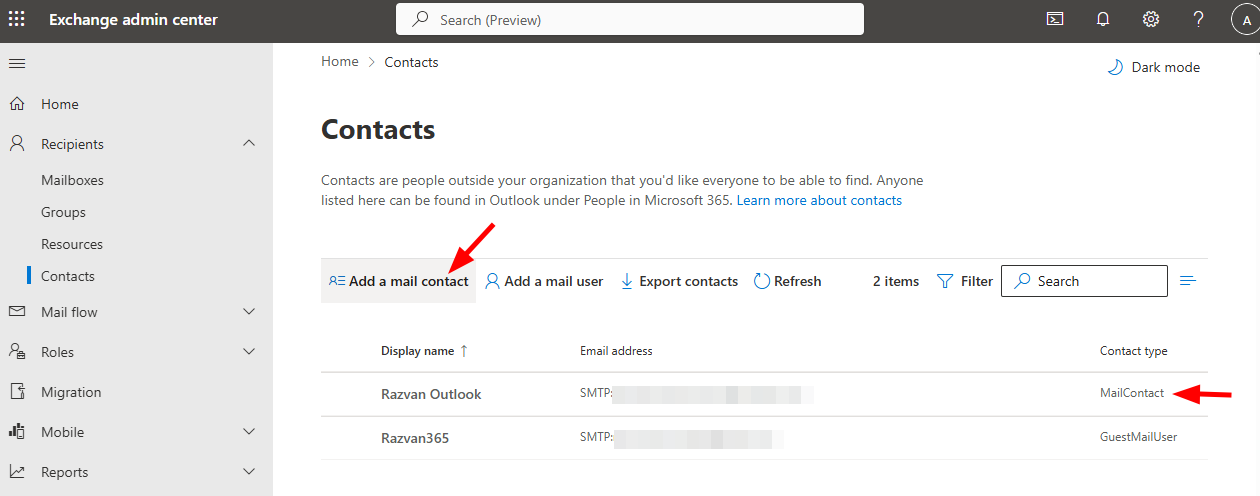Toggle Dark mode
The image size is (1260, 496).
pos(1153,67)
